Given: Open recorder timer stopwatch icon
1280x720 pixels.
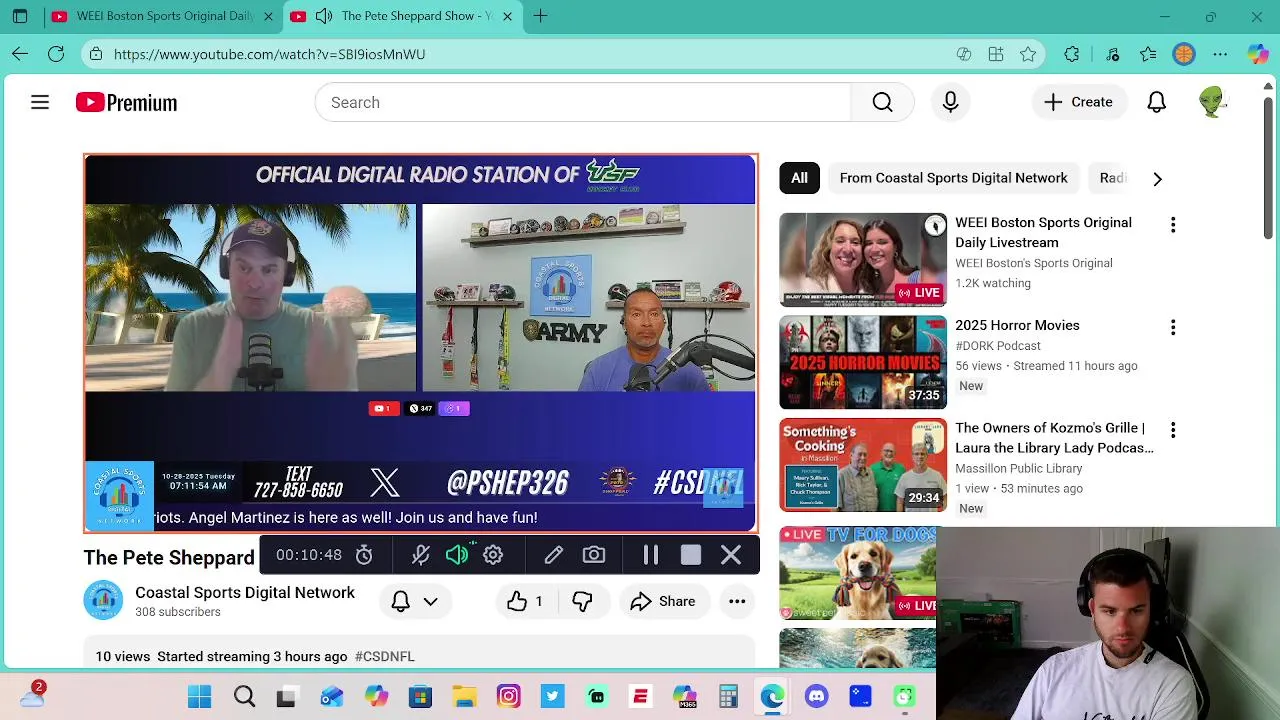Looking at the screenshot, I should tap(364, 555).
